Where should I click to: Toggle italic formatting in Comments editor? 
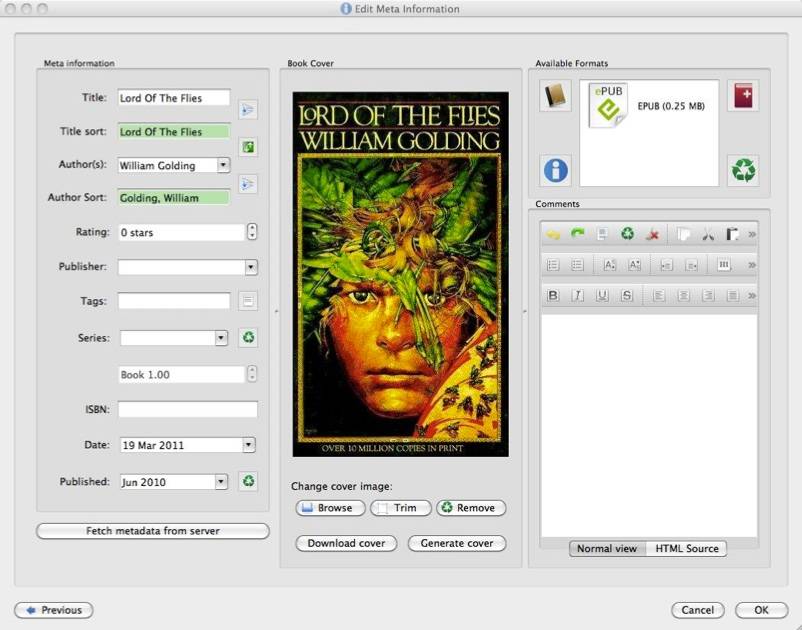(x=577, y=295)
